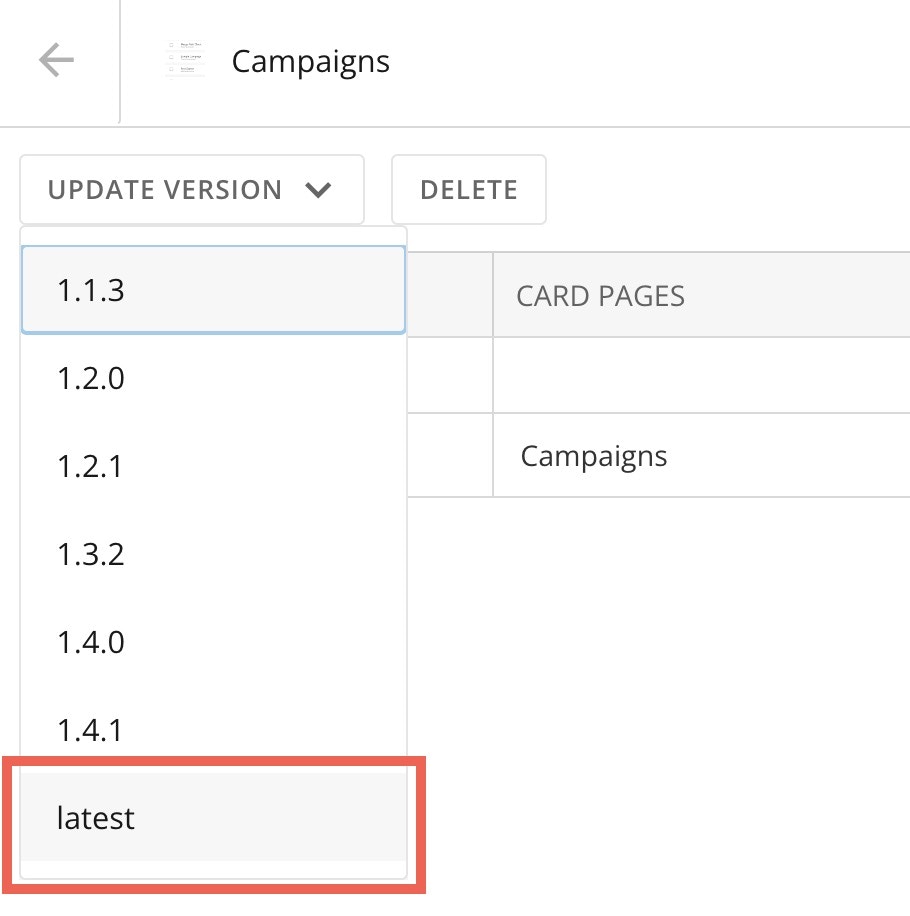Pick version 1.2.1 option
This screenshot has width=910, height=916.
point(213,466)
